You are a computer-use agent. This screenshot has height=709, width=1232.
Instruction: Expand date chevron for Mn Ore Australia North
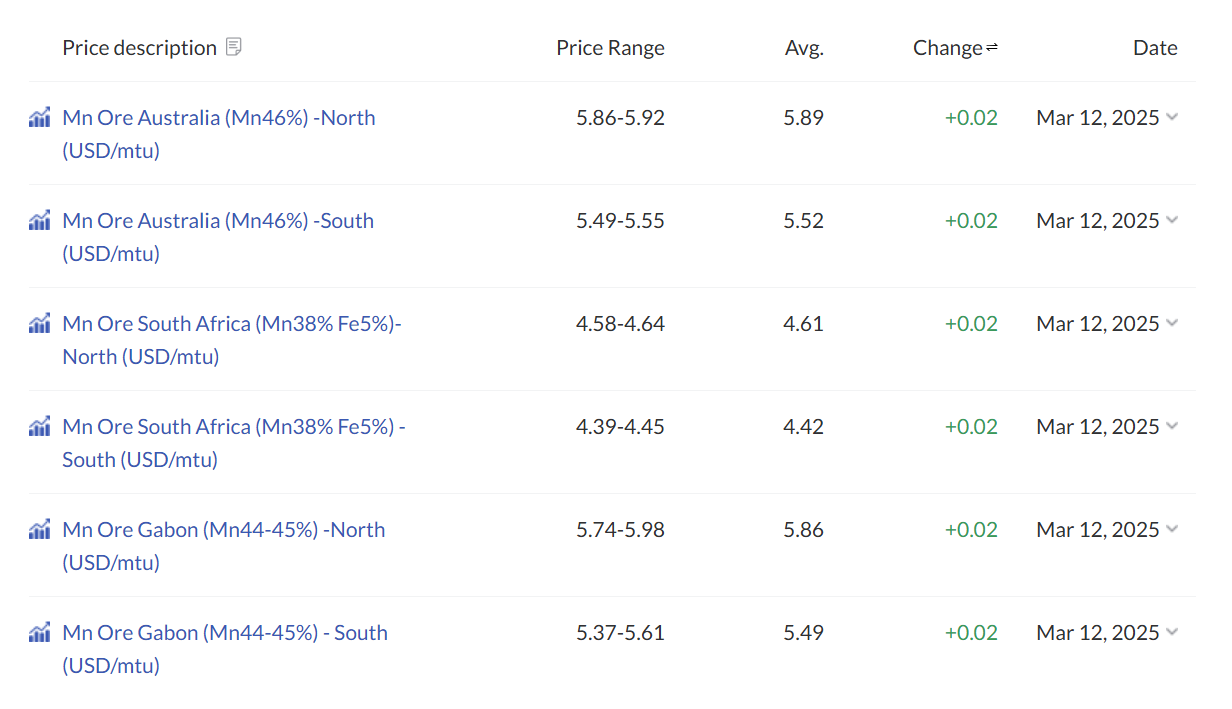1172,117
